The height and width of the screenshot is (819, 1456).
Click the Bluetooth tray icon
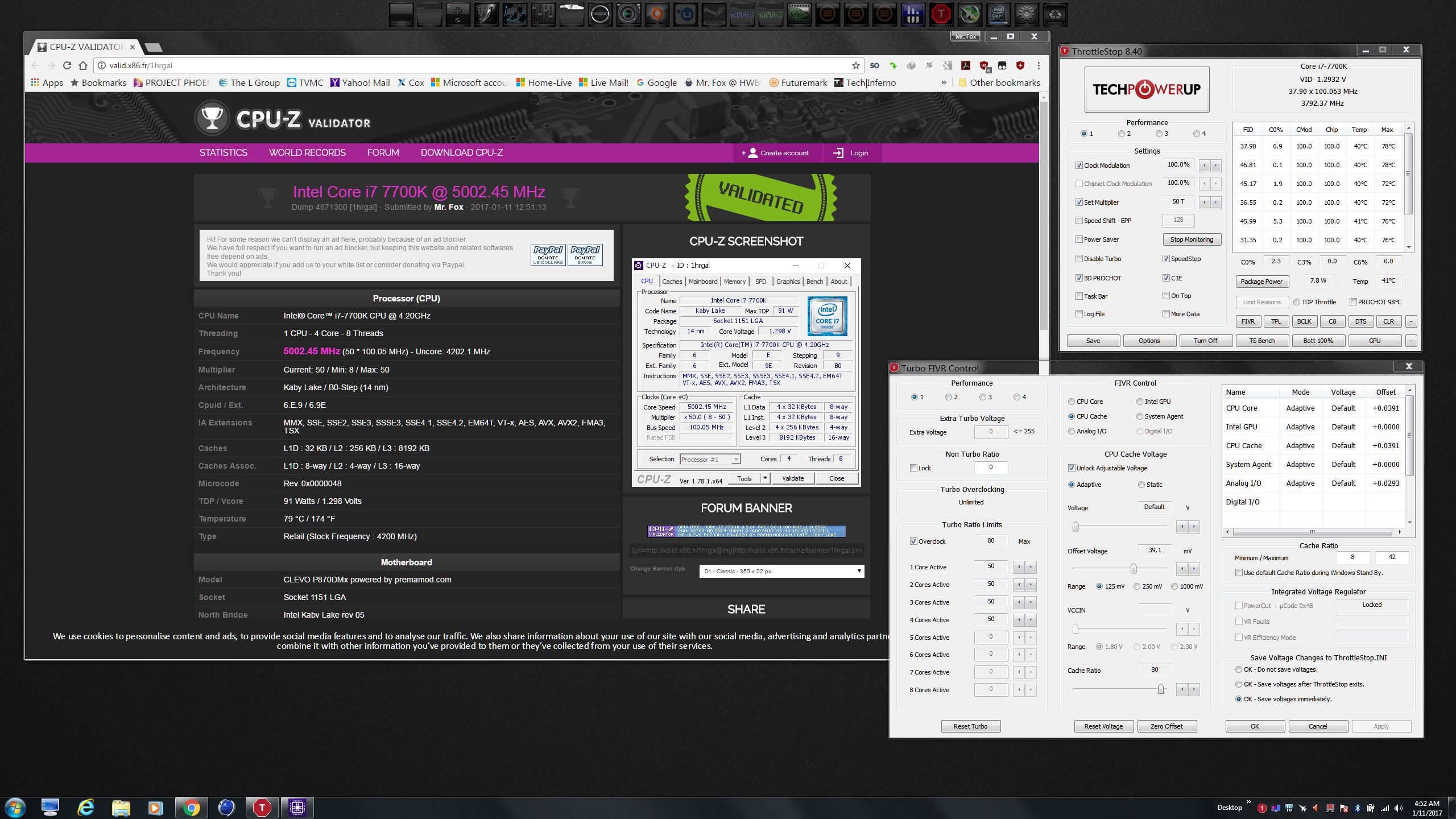pos(1357,808)
